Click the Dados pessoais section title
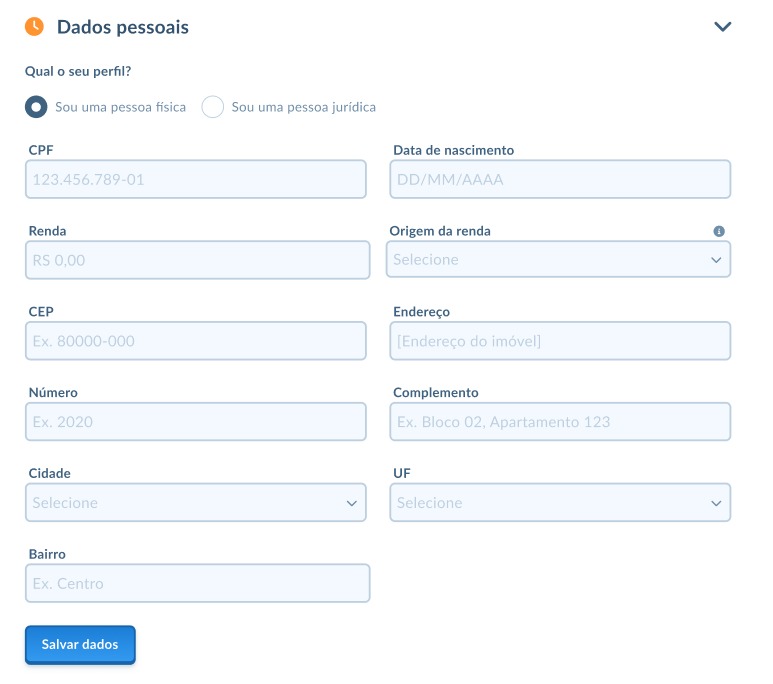 123,27
